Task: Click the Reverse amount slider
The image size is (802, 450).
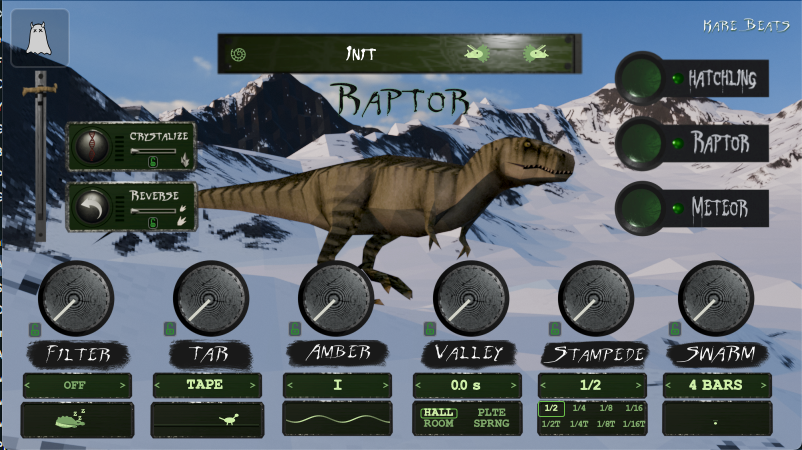Action: tap(153, 211)
